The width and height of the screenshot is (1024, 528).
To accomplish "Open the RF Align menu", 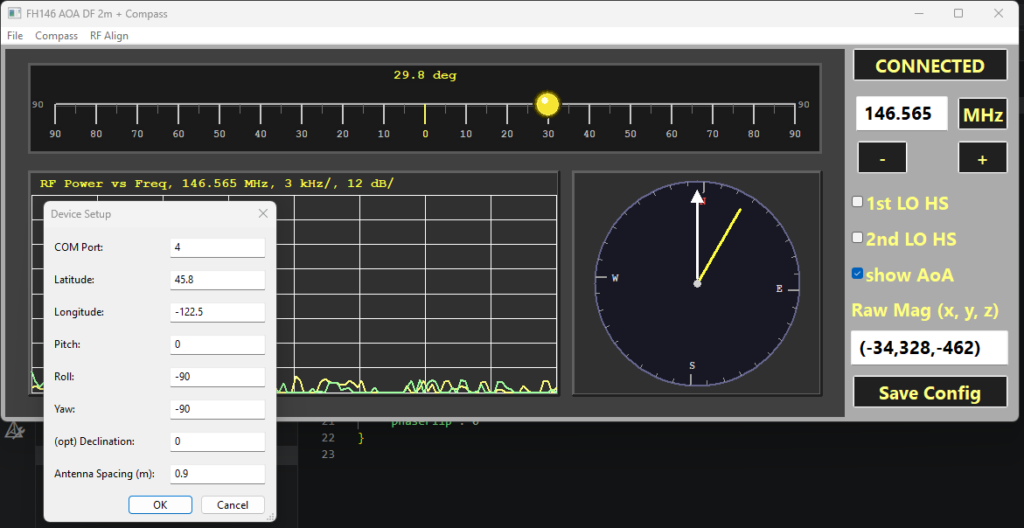I will click(109, 36).
